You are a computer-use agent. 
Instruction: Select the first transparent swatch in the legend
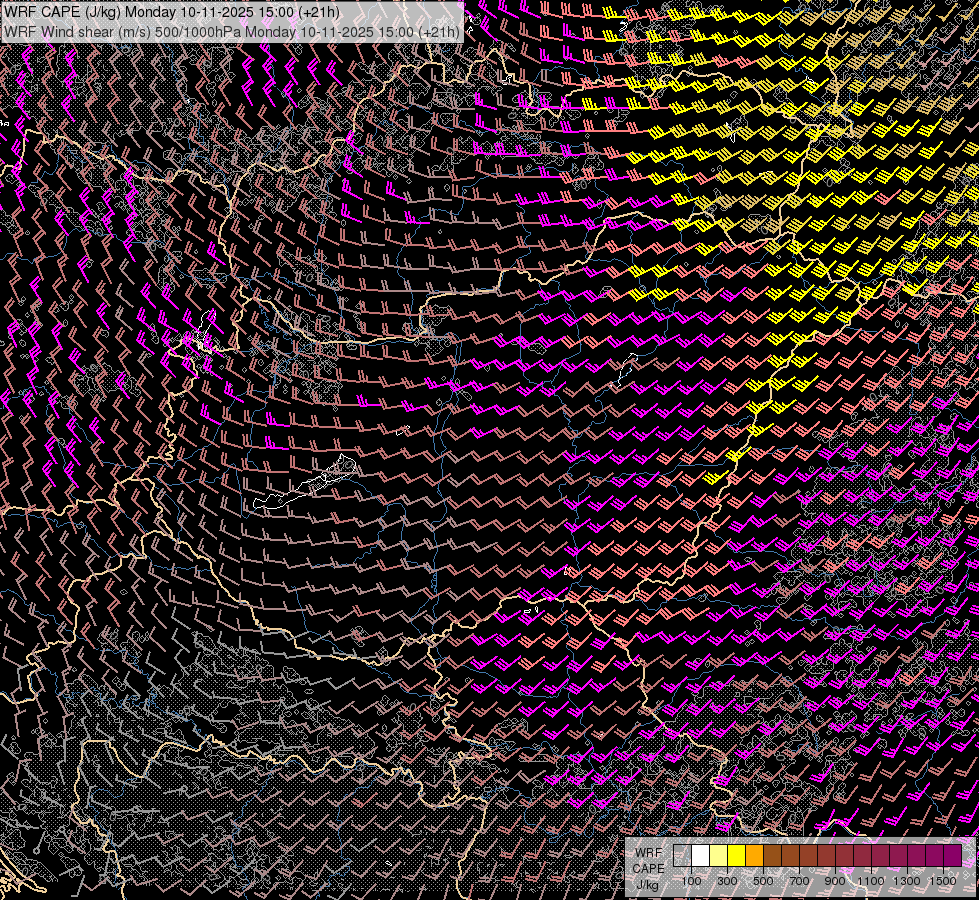tap(682, 856)
